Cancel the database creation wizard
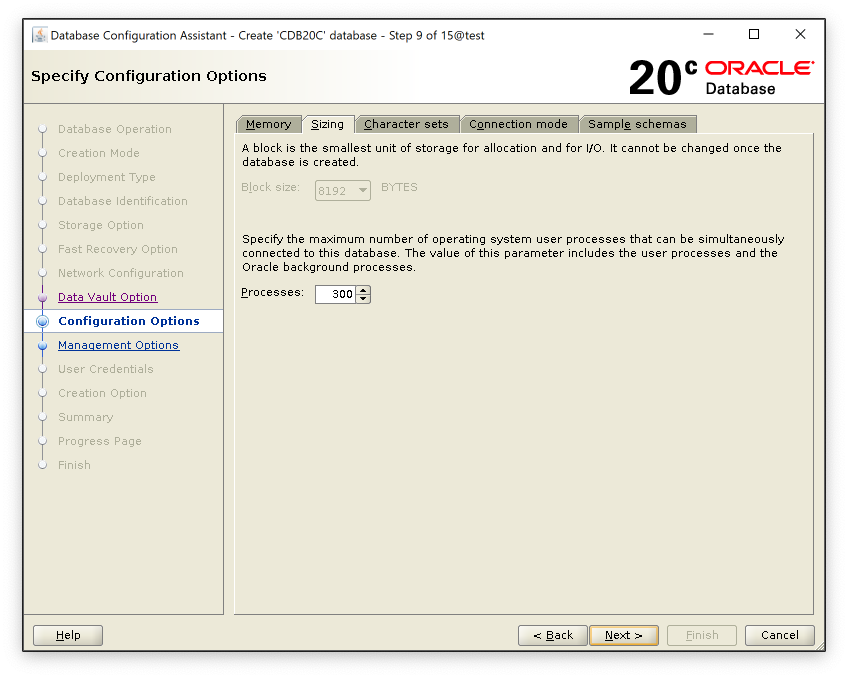Screen dimensions: 848x678 pyautogui.click(x=779, y=635)
